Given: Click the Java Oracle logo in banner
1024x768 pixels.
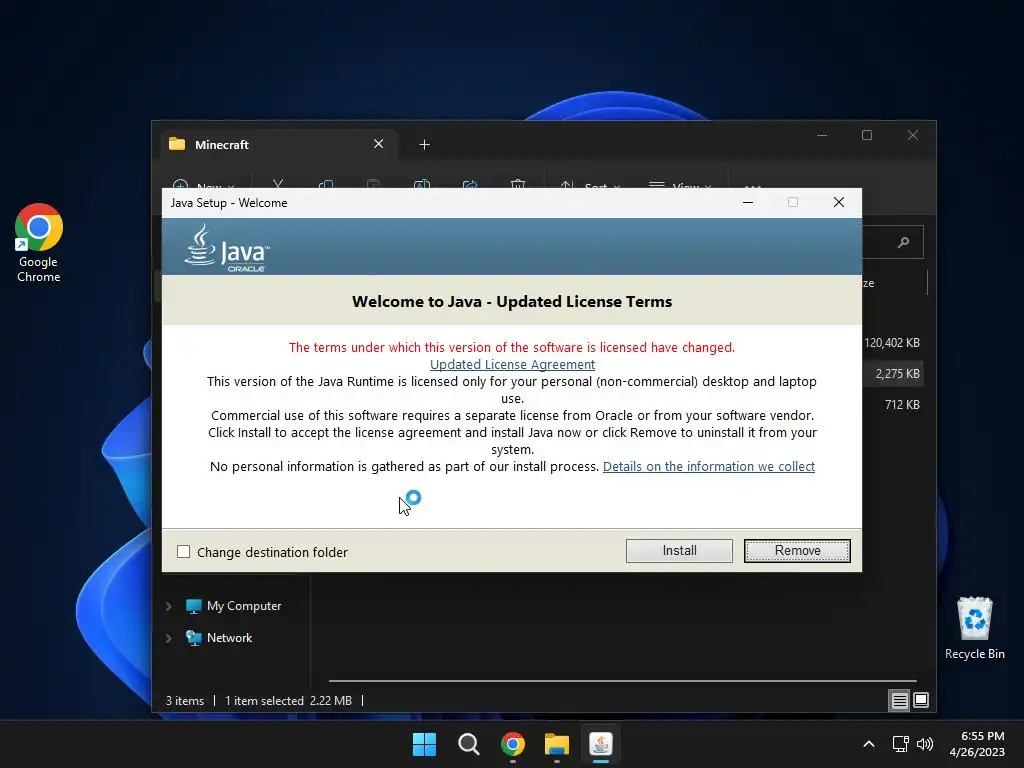Looking at the screenshot, I should pyautogui.click(x=227, y=248).
